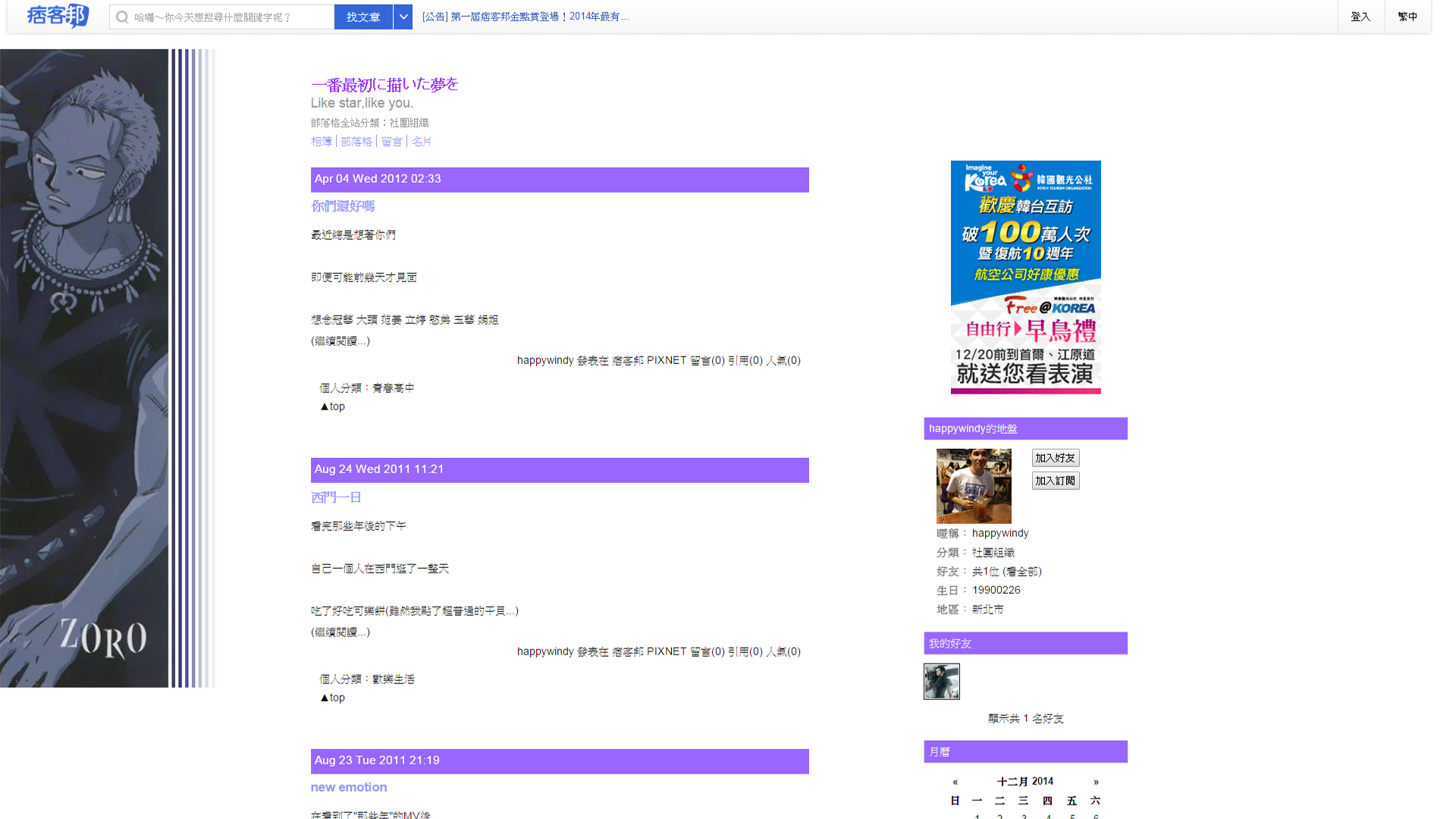Go to previous month in calendar

pyautogui.click(x=955, y=782)
